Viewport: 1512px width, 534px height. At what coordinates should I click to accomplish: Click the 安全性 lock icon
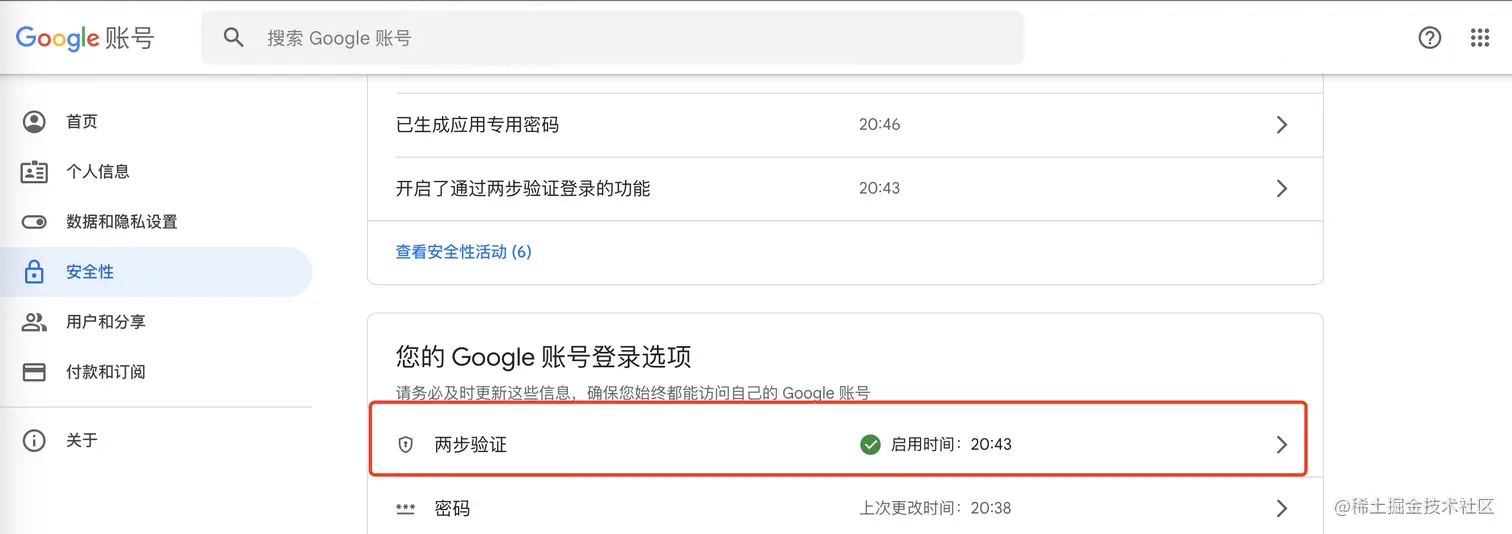tap(34, 272)
